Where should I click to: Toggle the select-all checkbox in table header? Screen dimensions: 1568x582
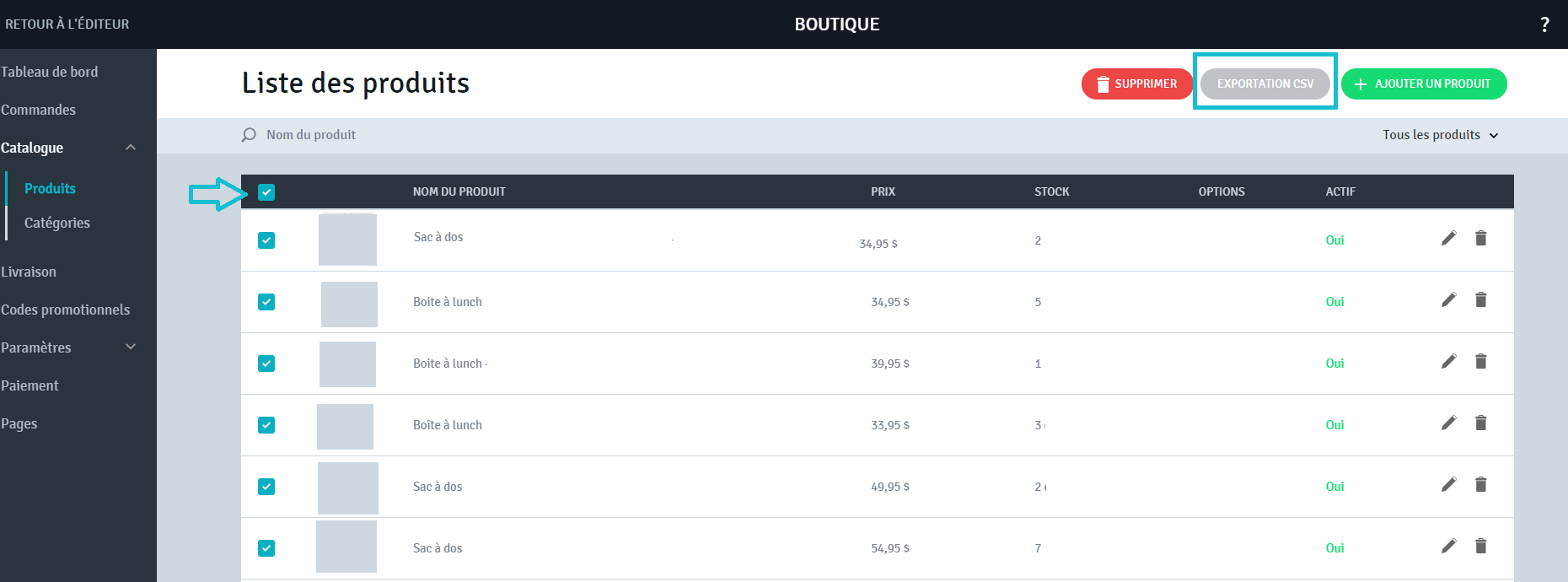click(266, 192)
